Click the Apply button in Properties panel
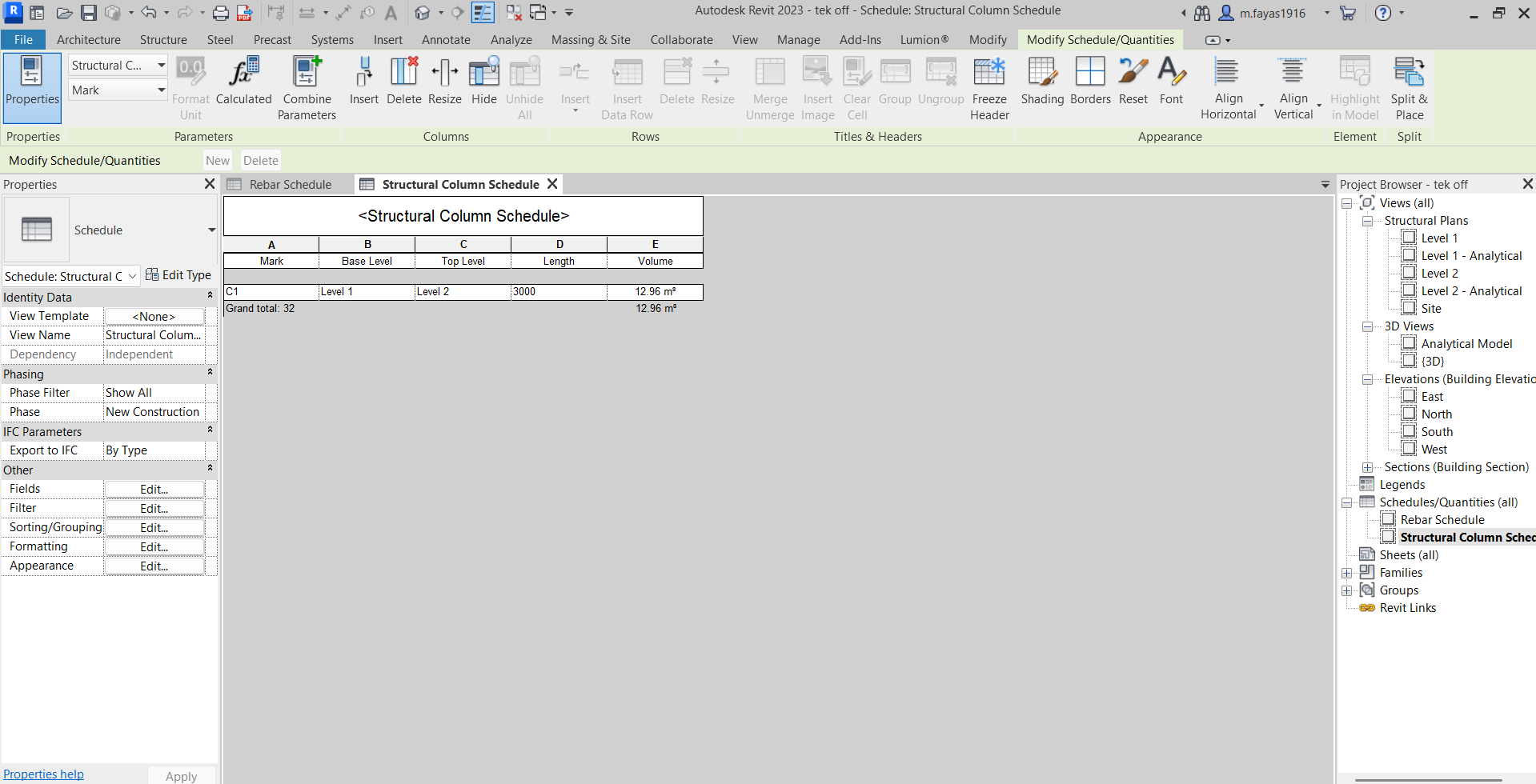 click(x=180, y=775)
